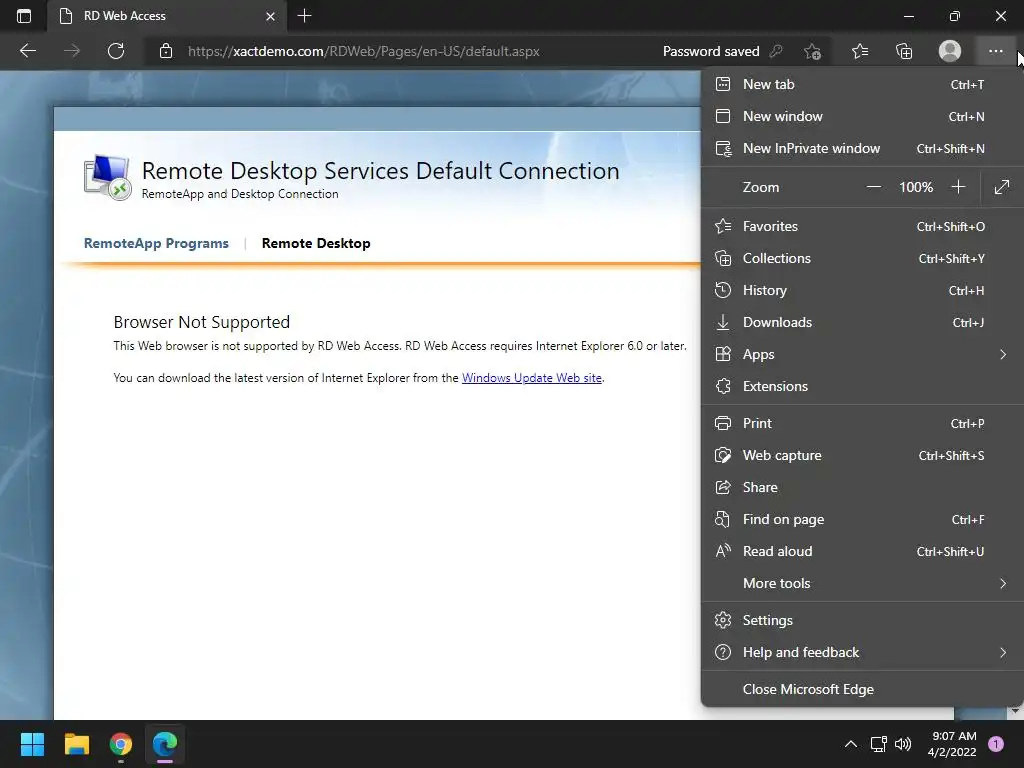Expand the More tools submenu

(x=861, y=583)
